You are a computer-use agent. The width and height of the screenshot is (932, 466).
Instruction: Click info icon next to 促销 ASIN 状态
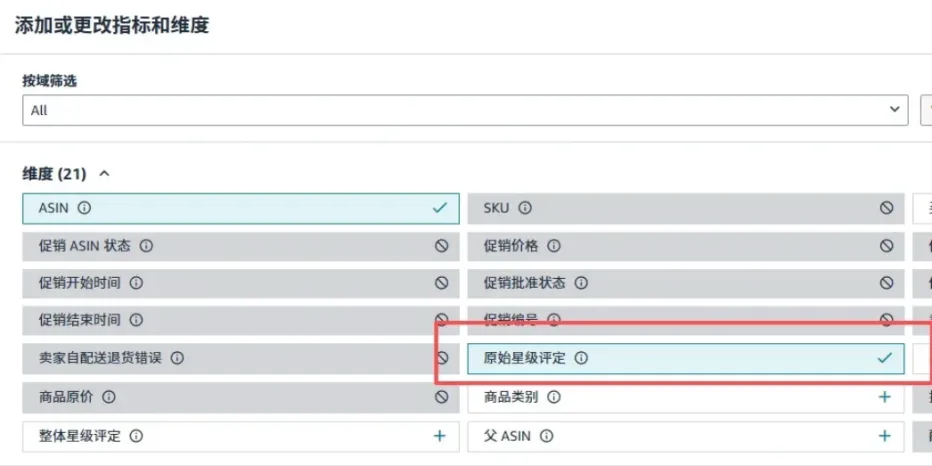click(146, 246)
